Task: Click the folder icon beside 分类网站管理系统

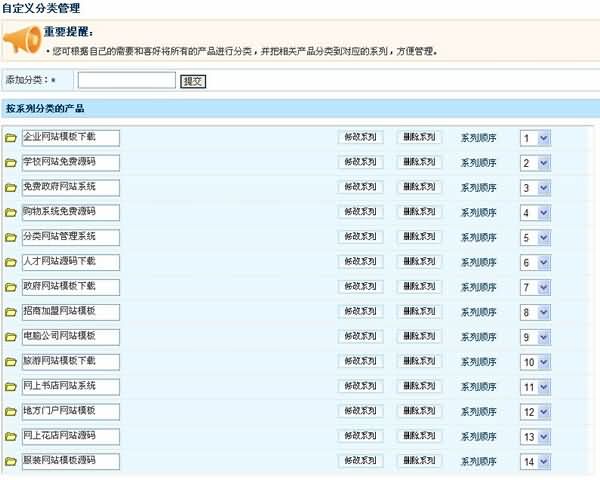Action: [x=11, y=238]
